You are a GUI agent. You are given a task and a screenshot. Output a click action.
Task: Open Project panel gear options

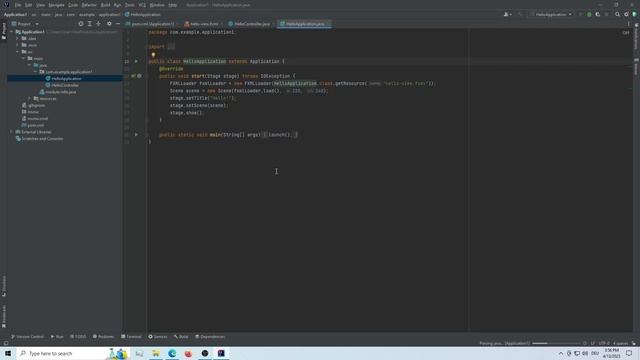pyautogui.click(x=109, y=24)
